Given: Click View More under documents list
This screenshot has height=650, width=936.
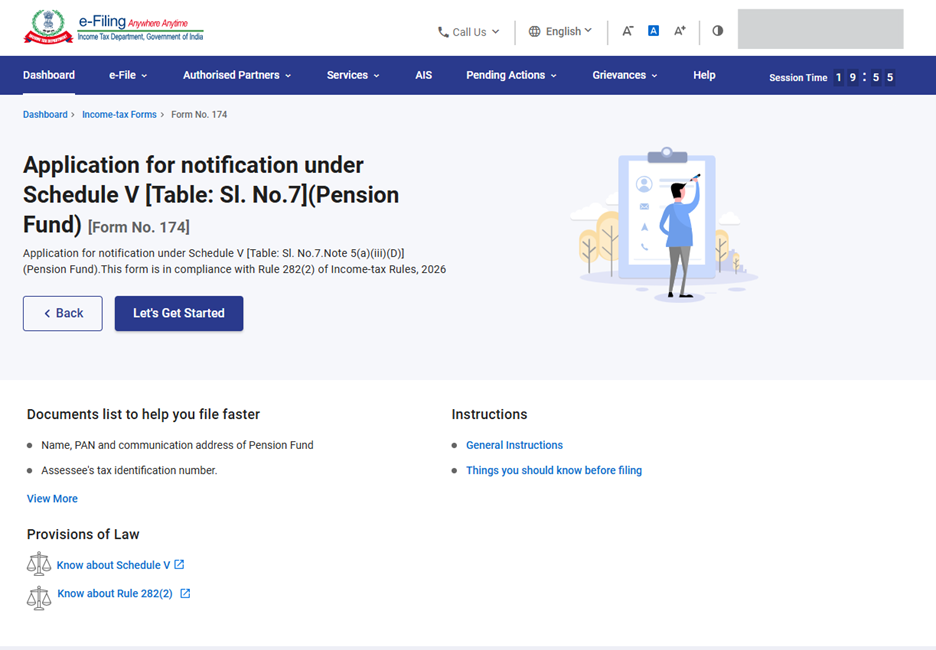Looking at the screenshot, I should tap(52, 499).
